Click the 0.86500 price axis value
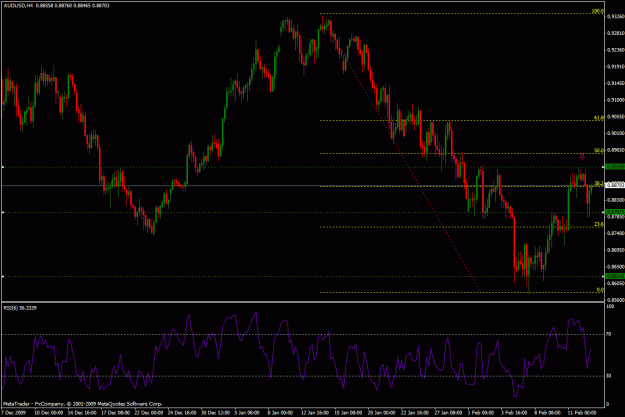 [615, 267]
